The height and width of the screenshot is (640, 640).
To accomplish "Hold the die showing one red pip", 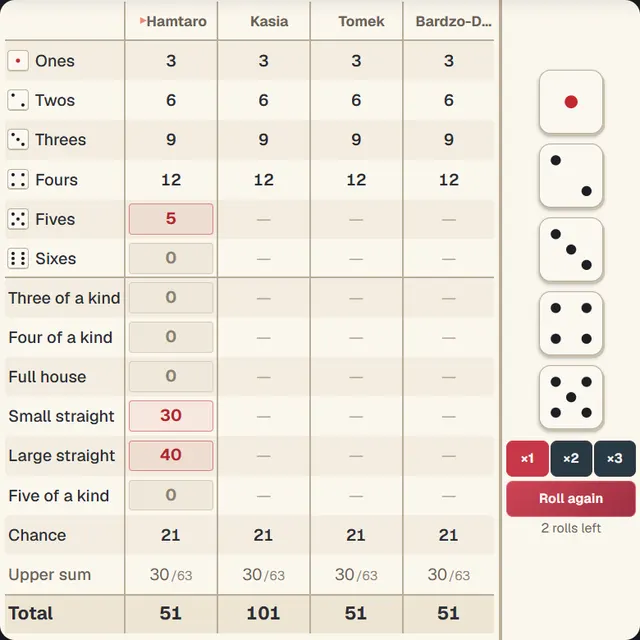I will 571,102.
